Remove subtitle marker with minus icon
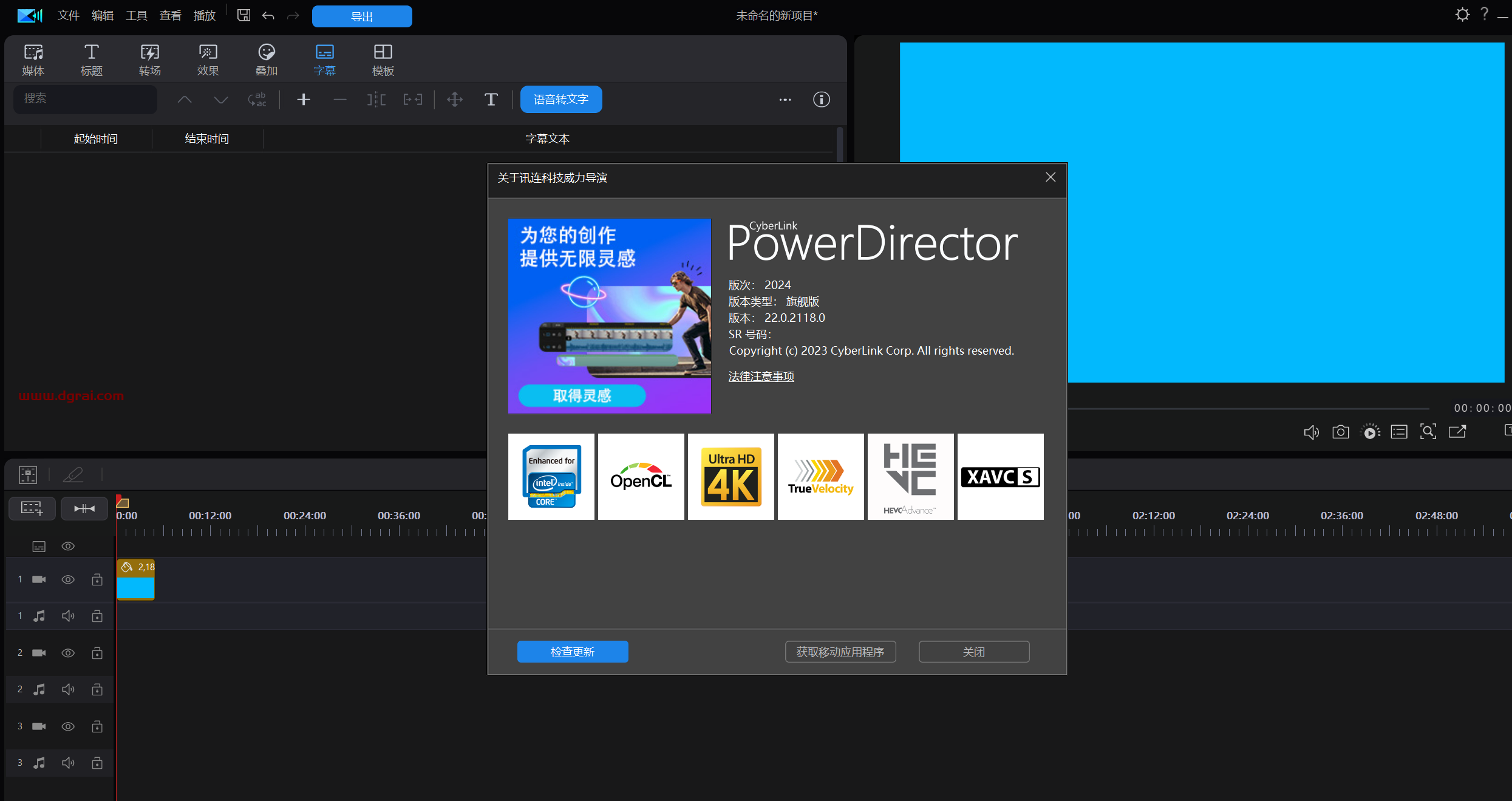Screen dimensions: 1512x801 click(340, 100)
